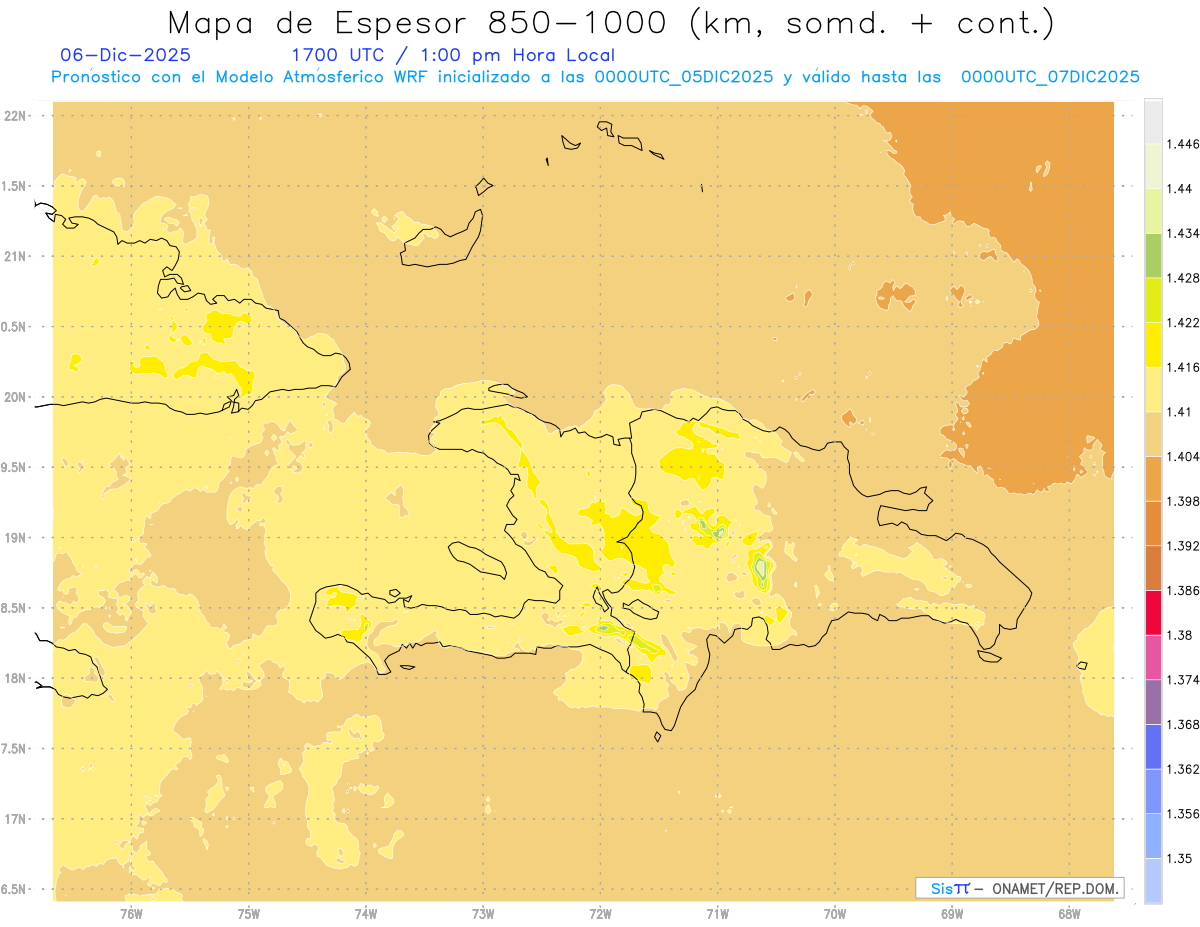1200x927 pixels.
Task: Pick the light green band between 1.434 and 1.44
Action: (x=1153, y=211)
